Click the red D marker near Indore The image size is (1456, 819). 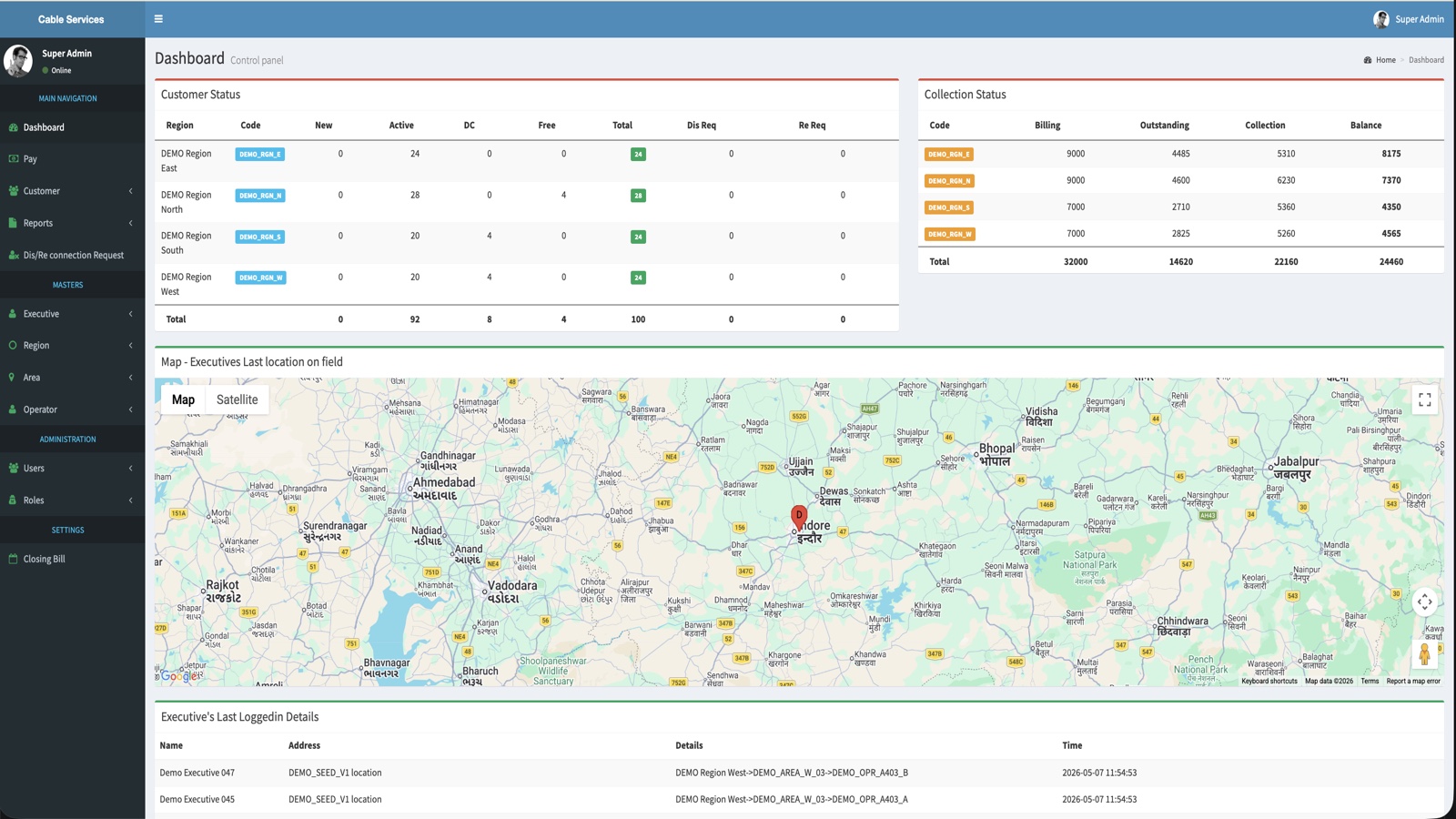(799, 517)
